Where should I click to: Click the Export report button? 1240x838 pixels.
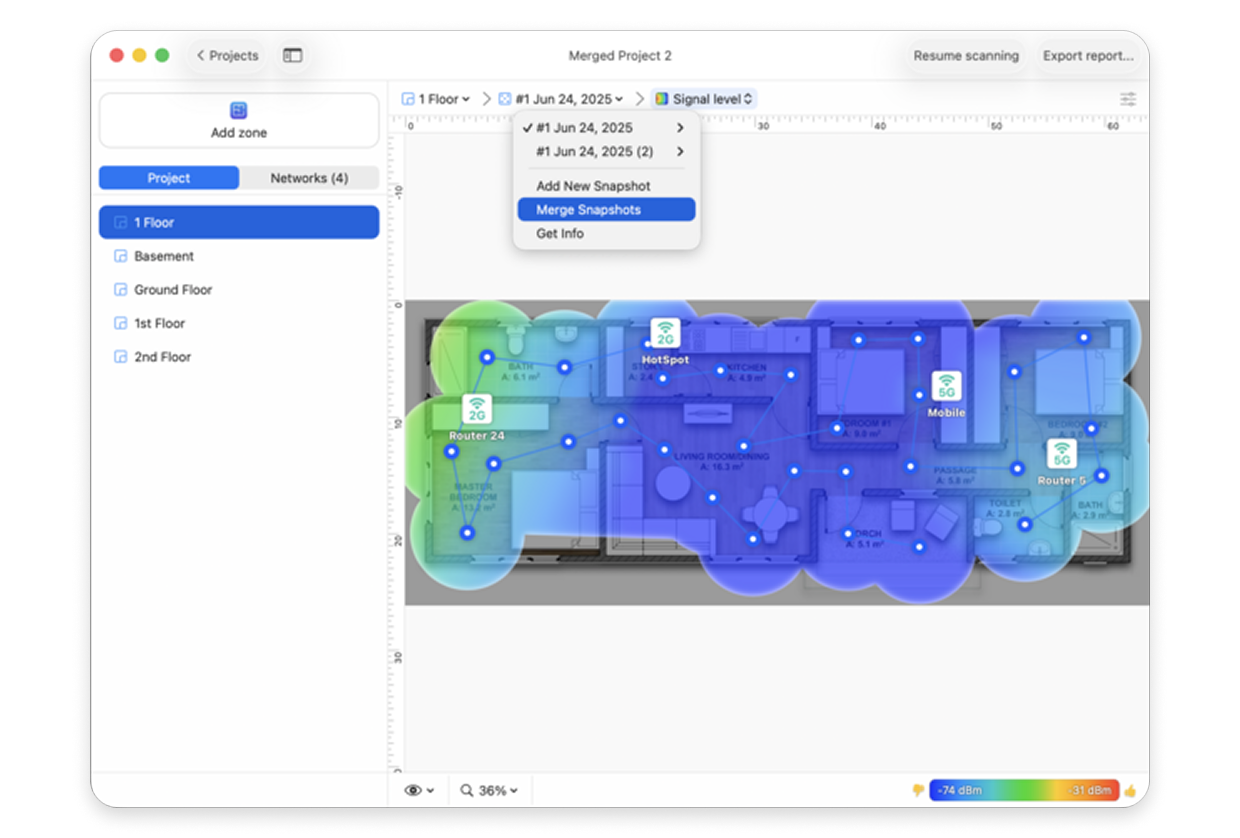(x=1088, y=56)
